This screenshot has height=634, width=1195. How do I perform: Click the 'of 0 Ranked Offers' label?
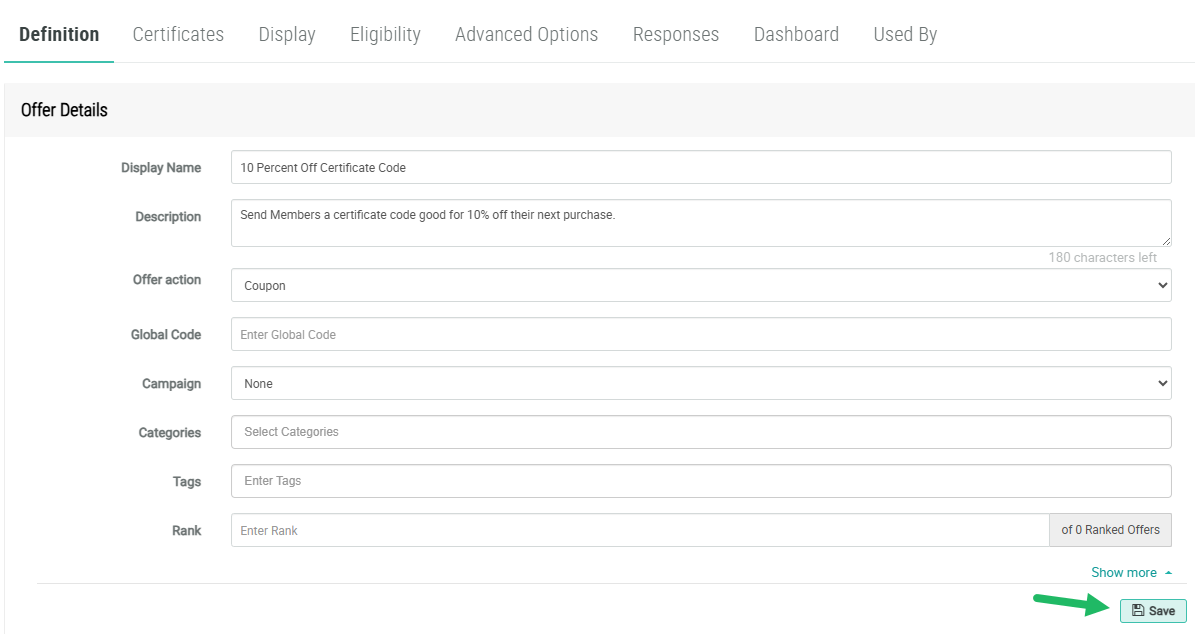1110,530
